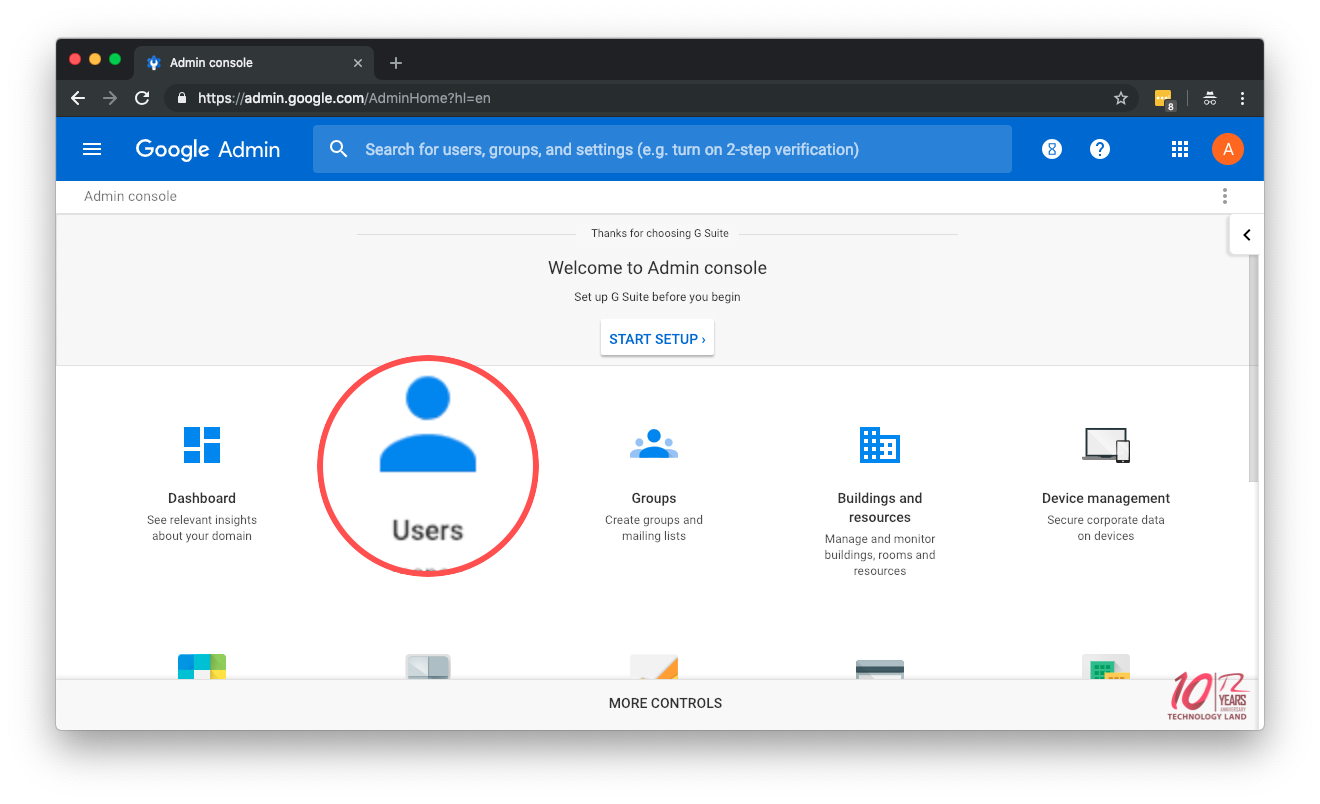This screenshot has width=1320, height=804.
Task: Close the Admin console tab
Action: (x=358, y=63)
